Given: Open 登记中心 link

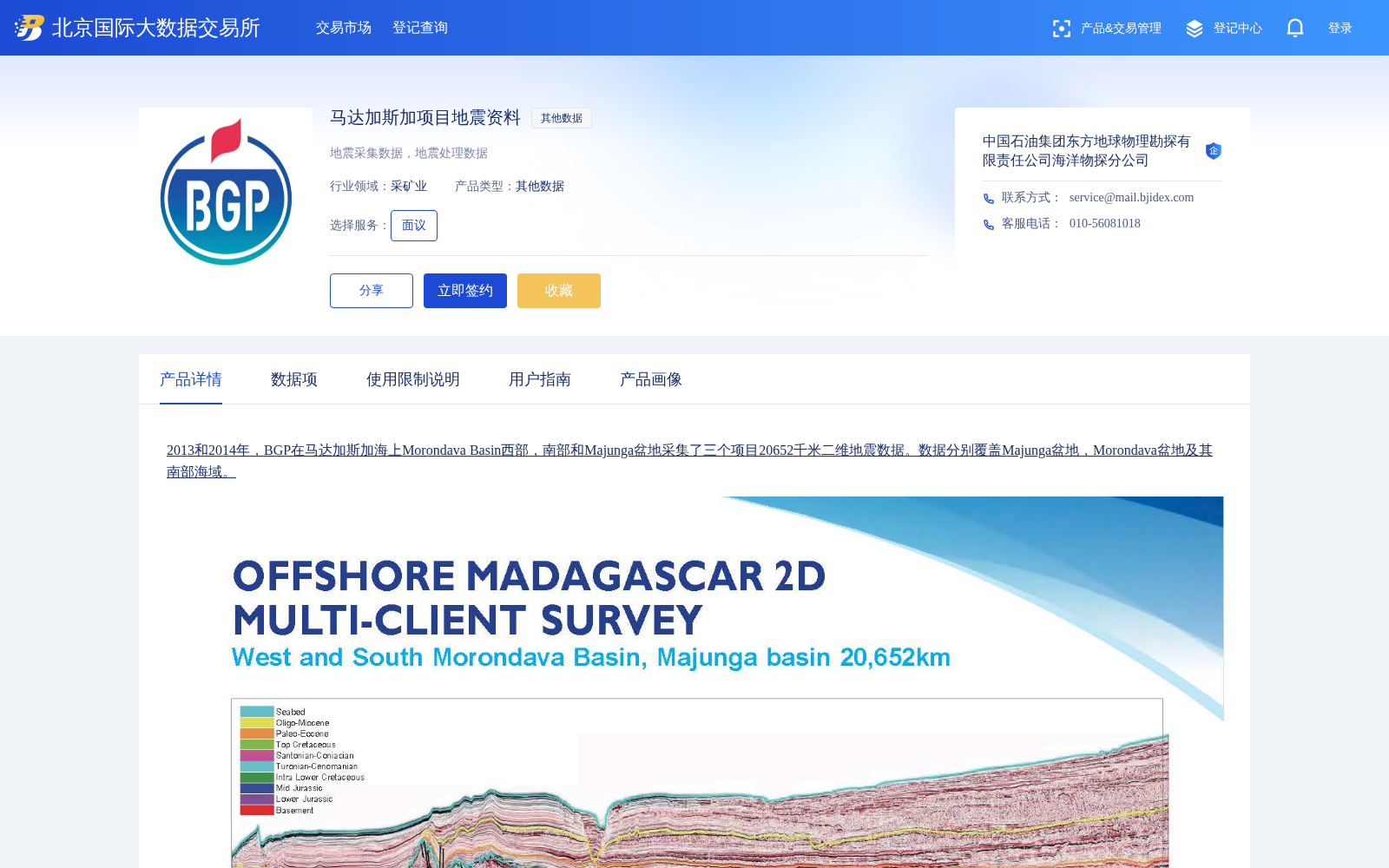Looking at the screenshot, I should 1238,29.
